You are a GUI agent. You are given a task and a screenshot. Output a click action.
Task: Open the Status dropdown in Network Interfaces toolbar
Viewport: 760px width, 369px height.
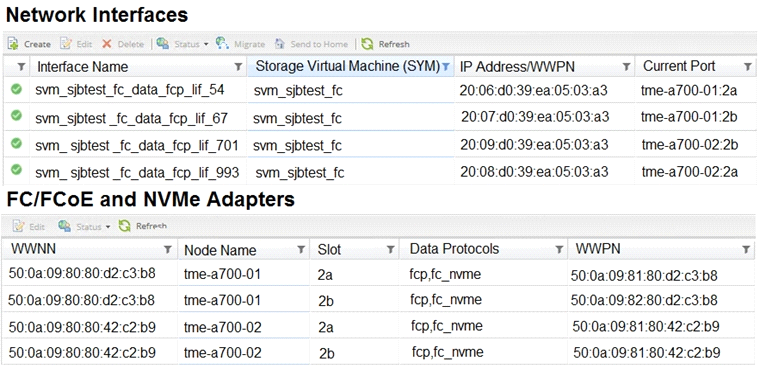click(x=182, y=44)
